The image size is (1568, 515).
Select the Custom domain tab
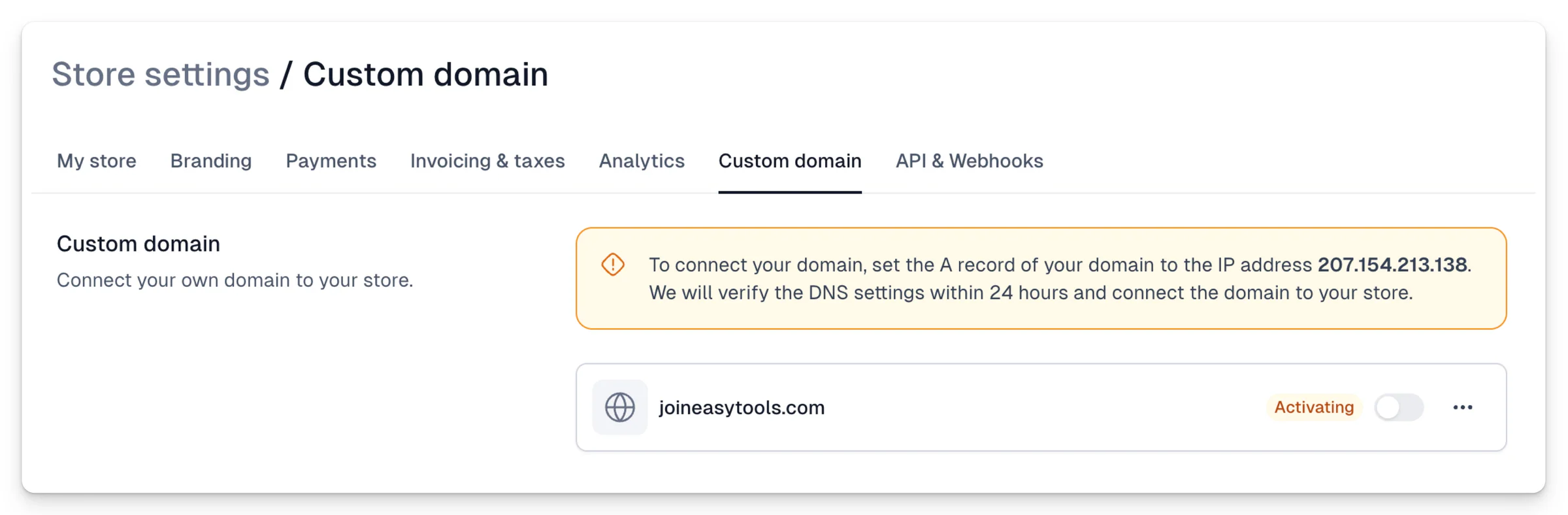tap(790, 161)
